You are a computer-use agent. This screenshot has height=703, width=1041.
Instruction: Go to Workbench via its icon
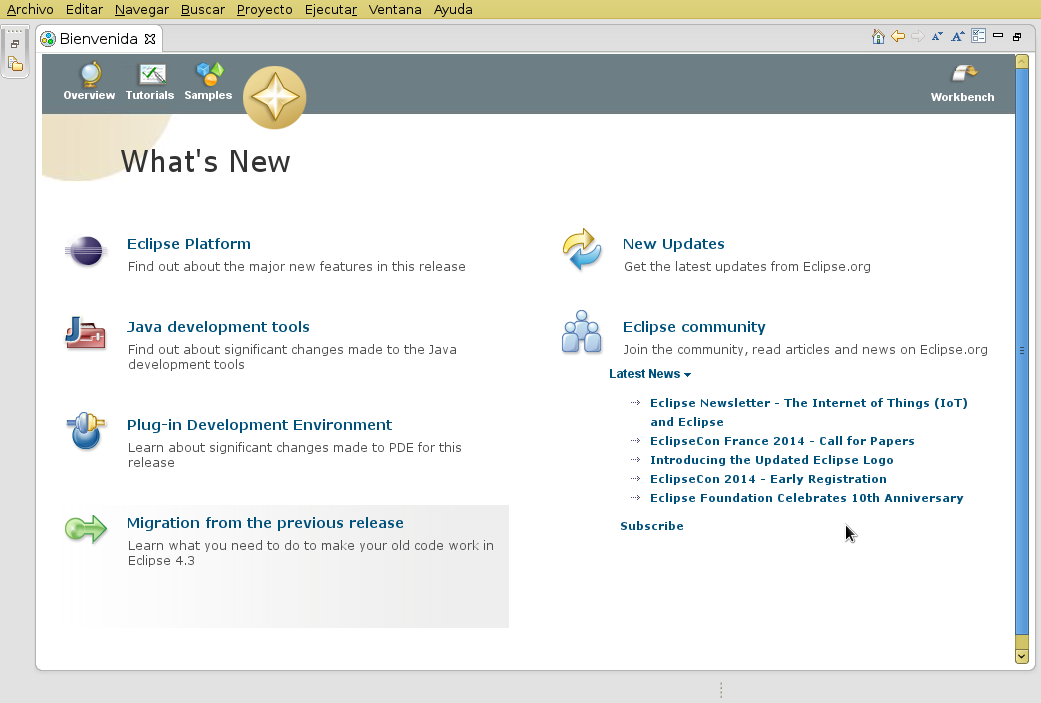pos(964,73)
